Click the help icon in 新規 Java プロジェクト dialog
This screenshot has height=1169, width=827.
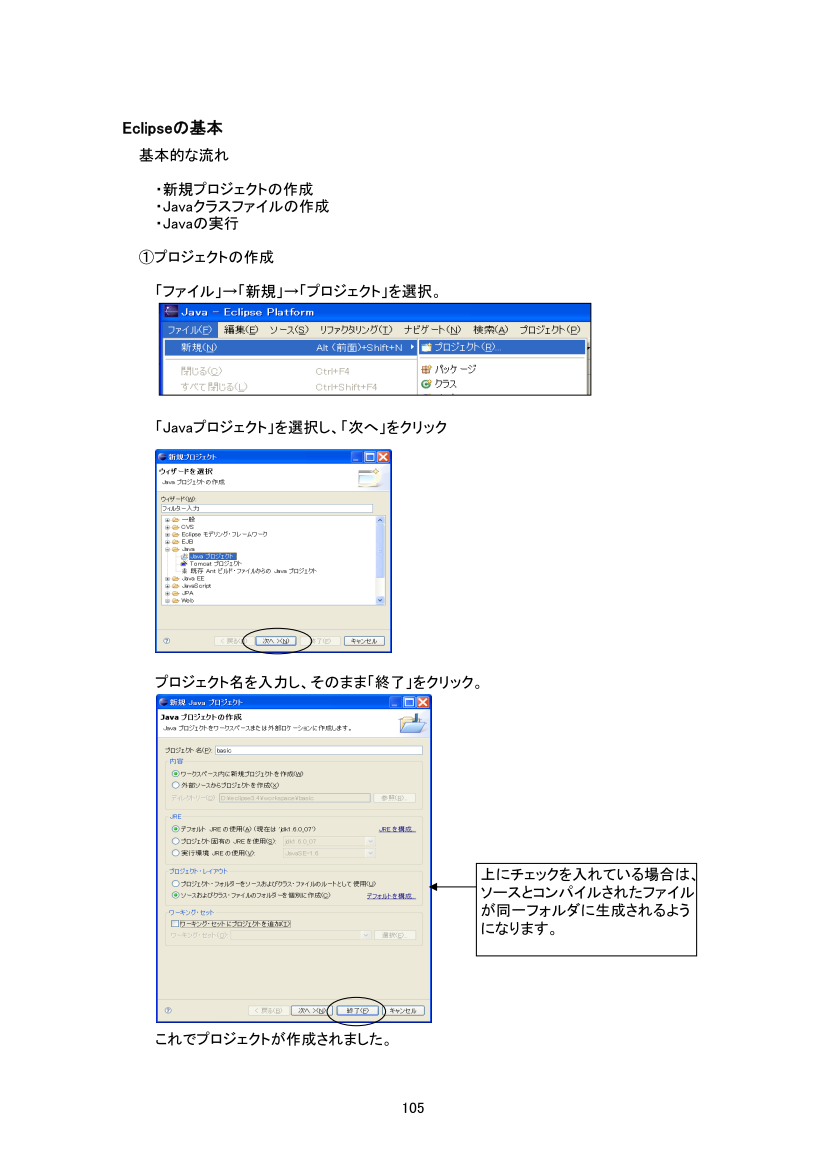167,1010
